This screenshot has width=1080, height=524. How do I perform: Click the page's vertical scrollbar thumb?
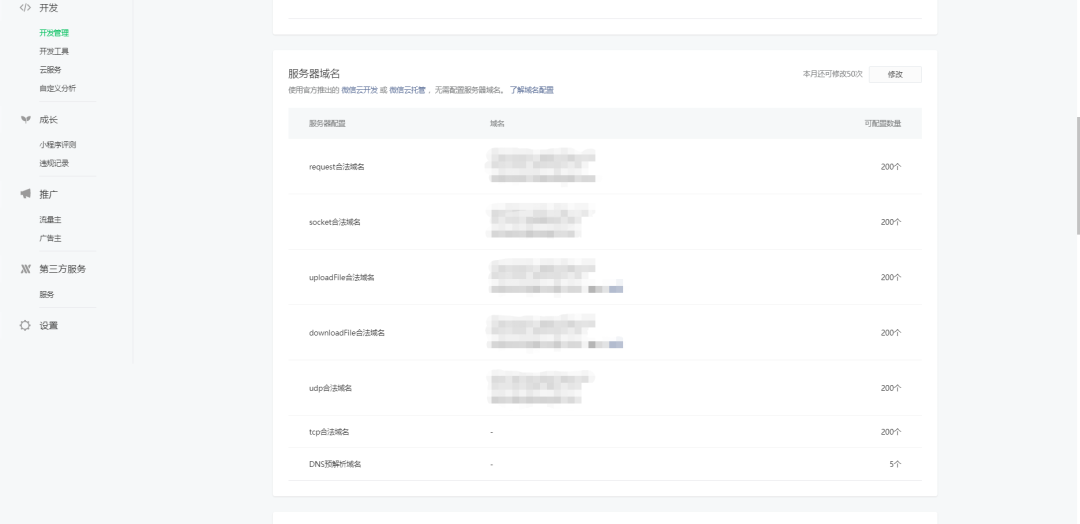coord(1076,175)
